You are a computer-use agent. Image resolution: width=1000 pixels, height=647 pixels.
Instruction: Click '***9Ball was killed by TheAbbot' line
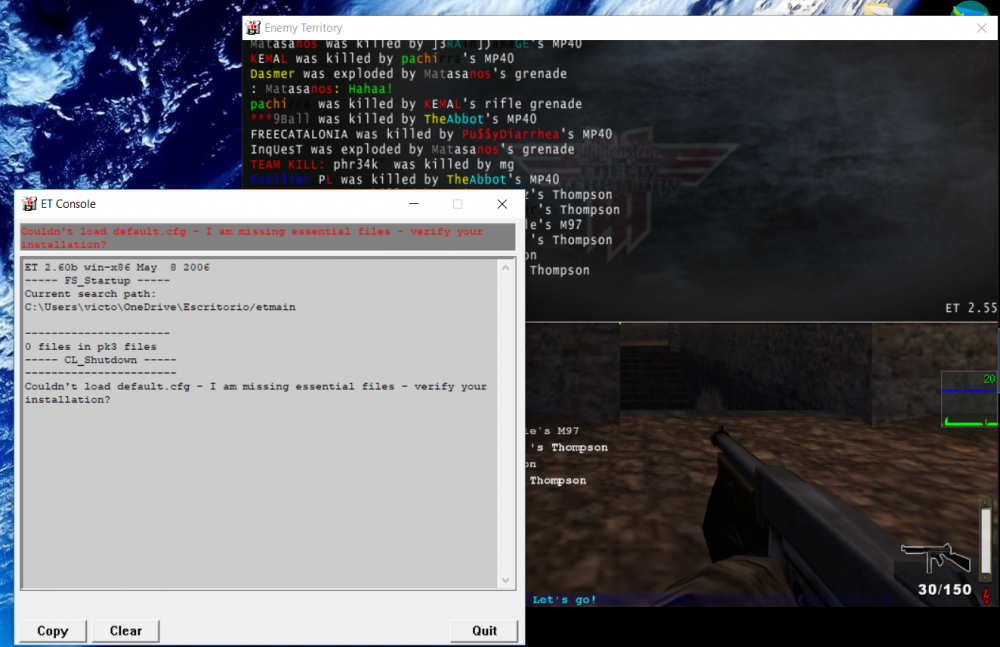(x=393, y=119)
